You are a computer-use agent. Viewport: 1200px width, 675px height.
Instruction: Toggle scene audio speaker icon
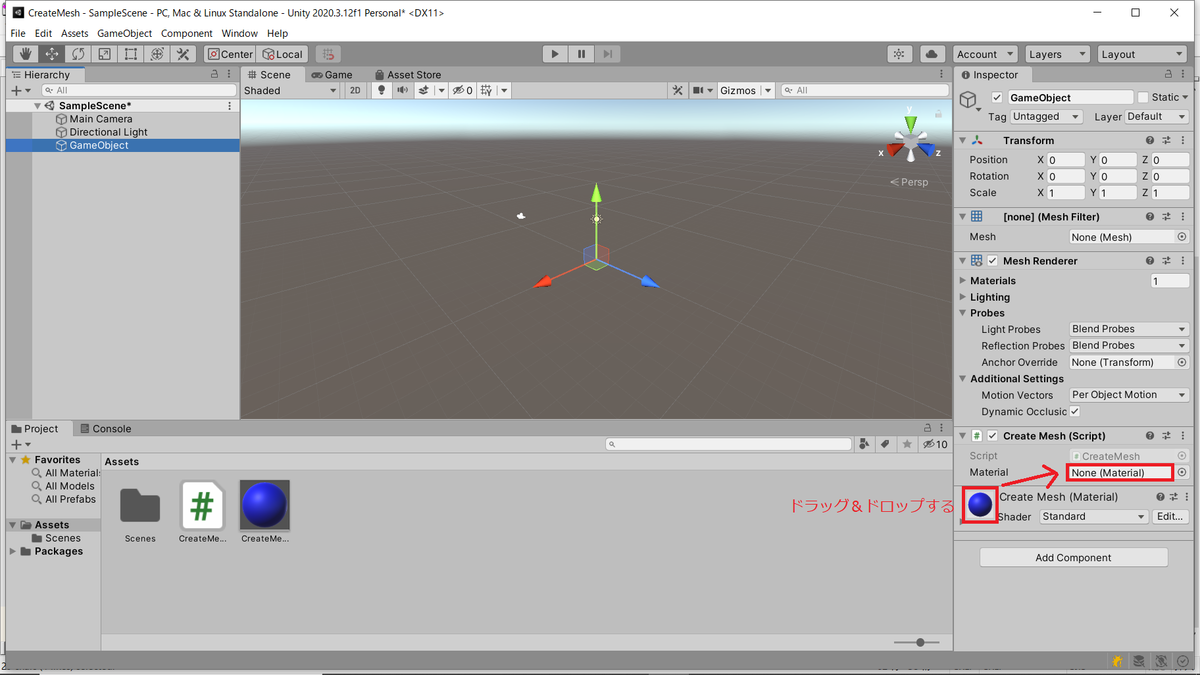coord(402,90)
